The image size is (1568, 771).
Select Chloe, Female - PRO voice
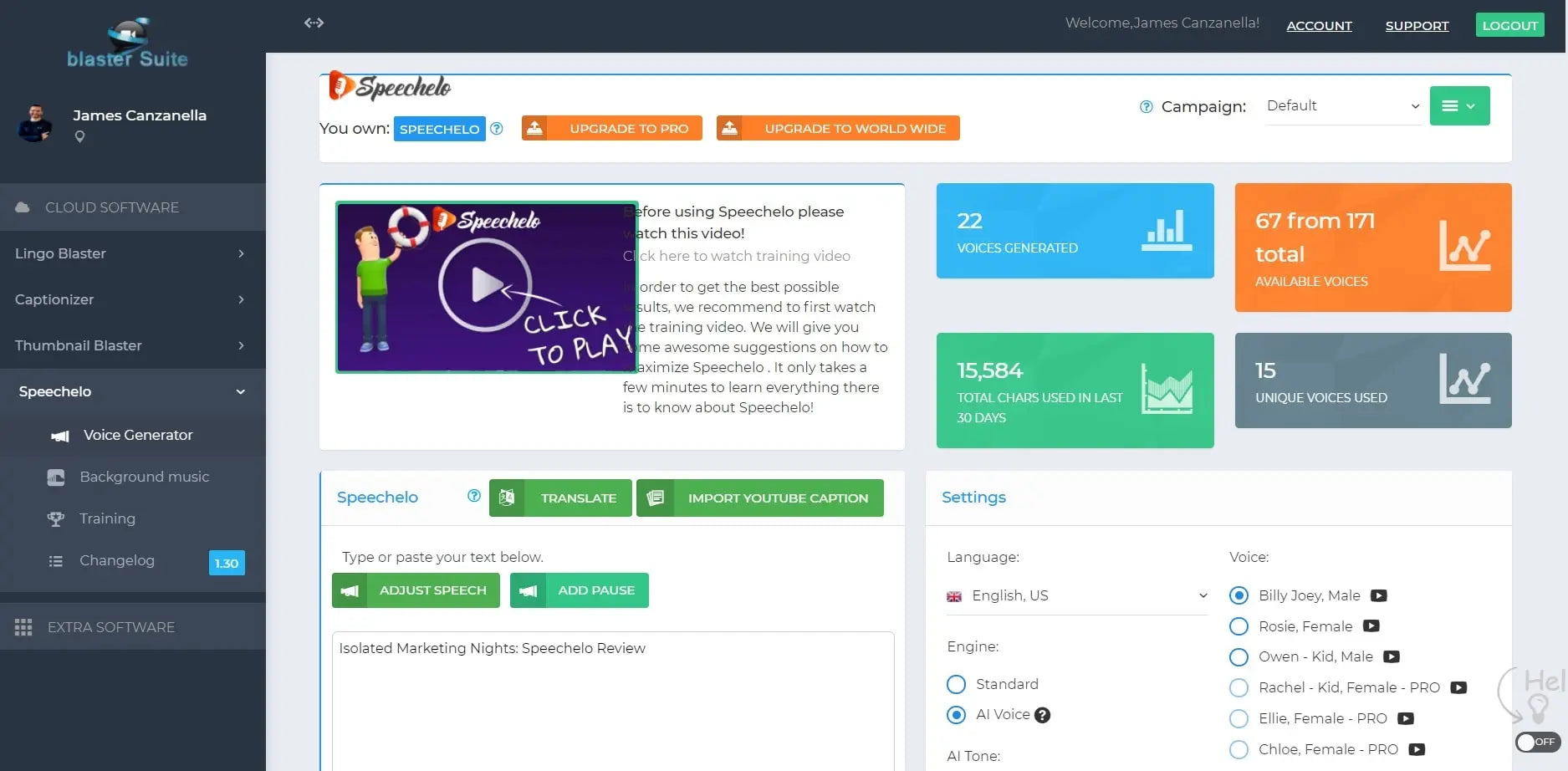(x=1239, y=749)
